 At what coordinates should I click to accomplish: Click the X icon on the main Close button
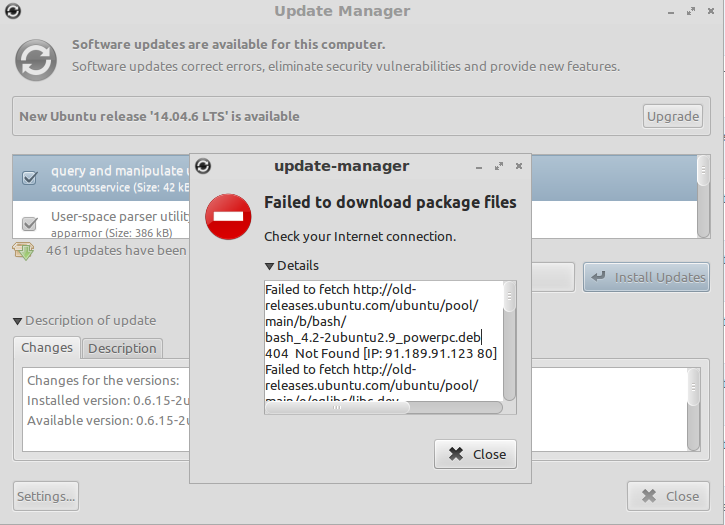(649, 496)
